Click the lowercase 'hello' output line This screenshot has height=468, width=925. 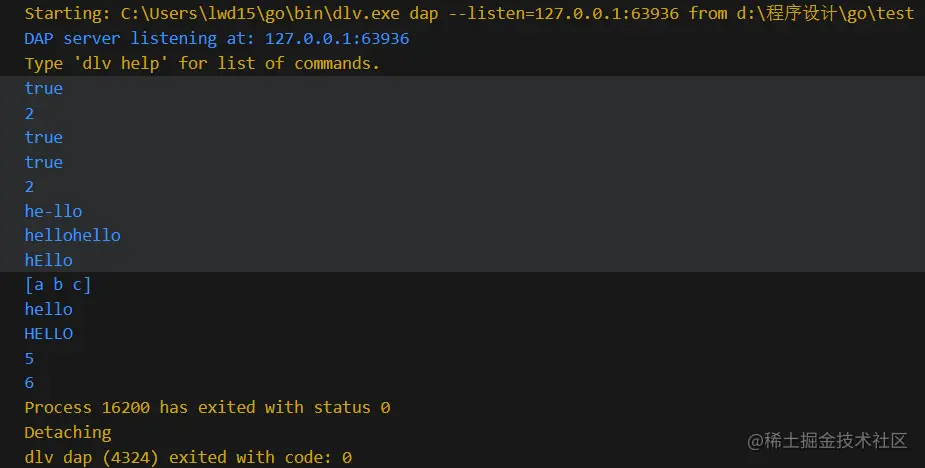click(x=48, y=309)
